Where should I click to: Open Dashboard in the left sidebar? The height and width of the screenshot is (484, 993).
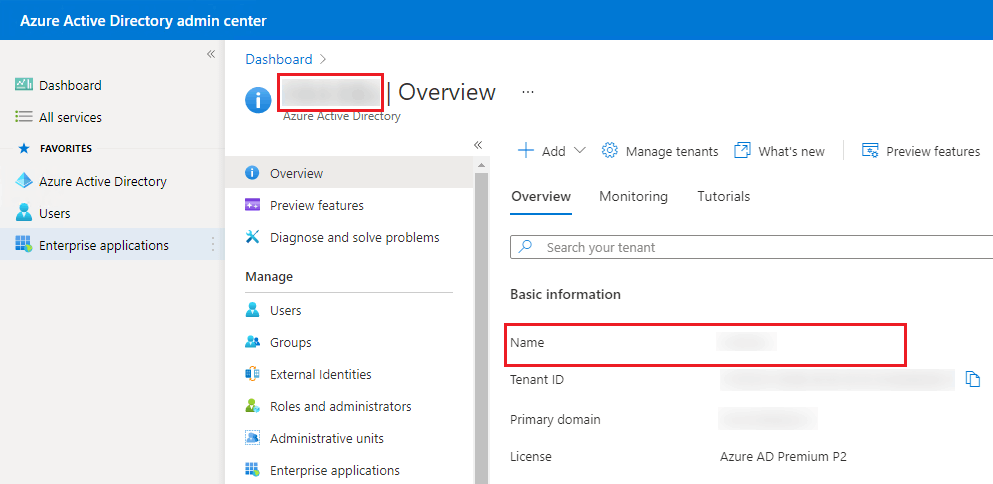click(70, 85)
